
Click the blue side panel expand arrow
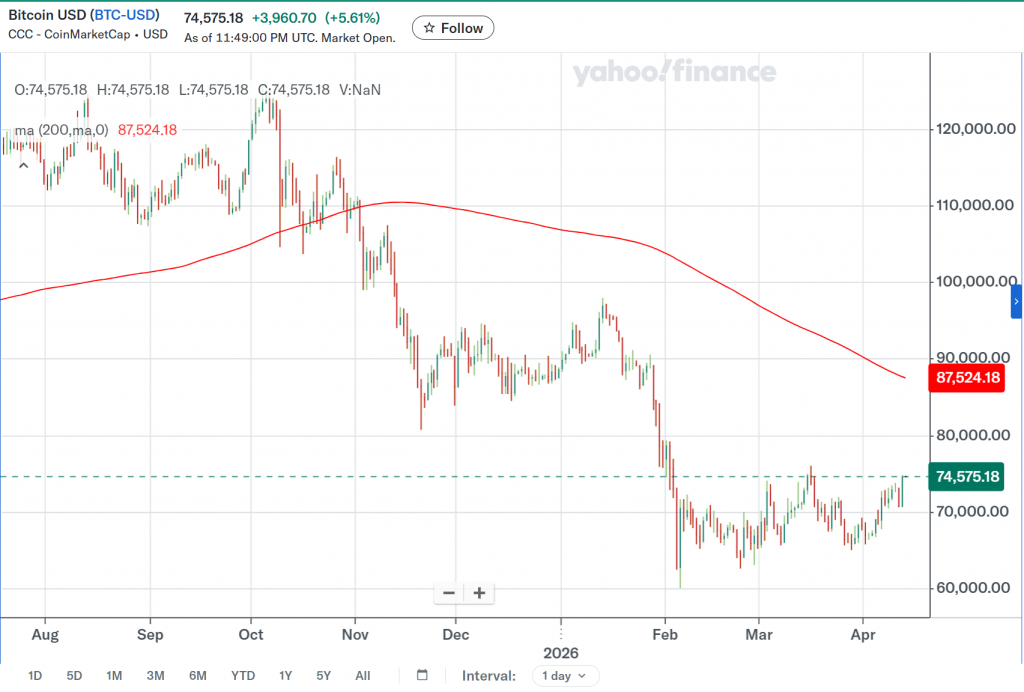tap(1017, 301)
